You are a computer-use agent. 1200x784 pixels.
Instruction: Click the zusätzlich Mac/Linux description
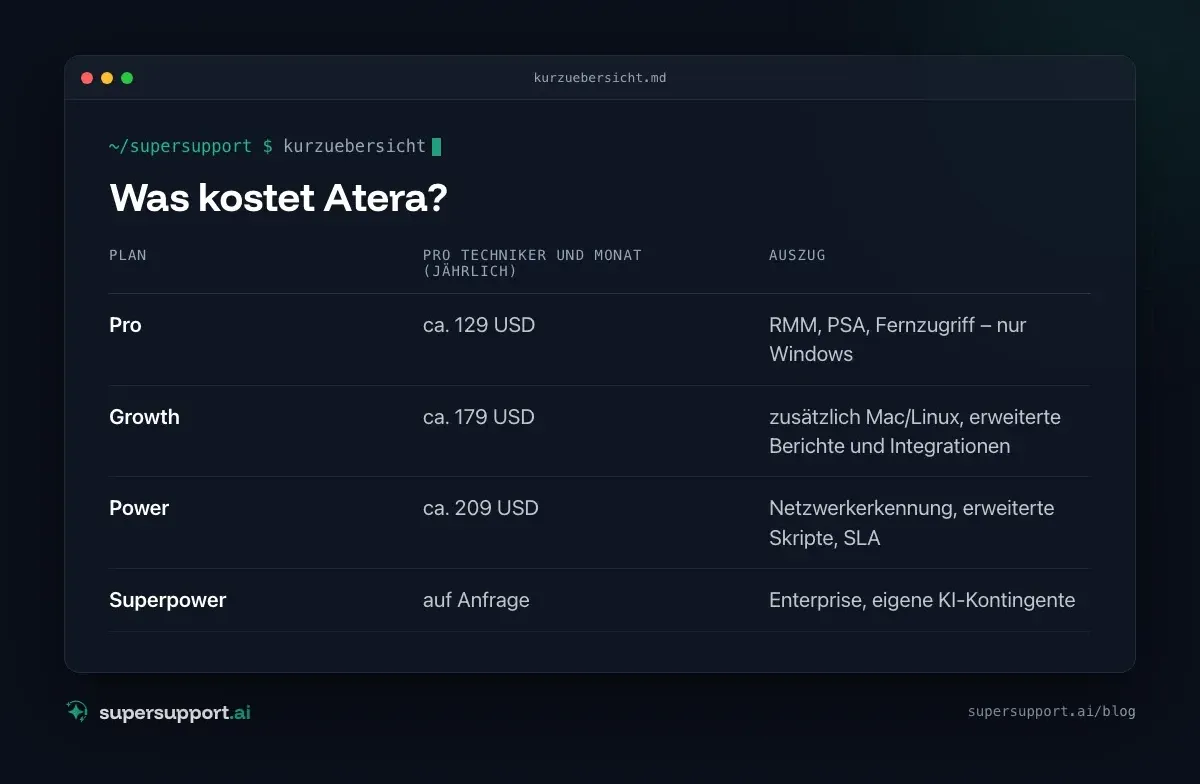pyautogui.click(x=915, y=431)
